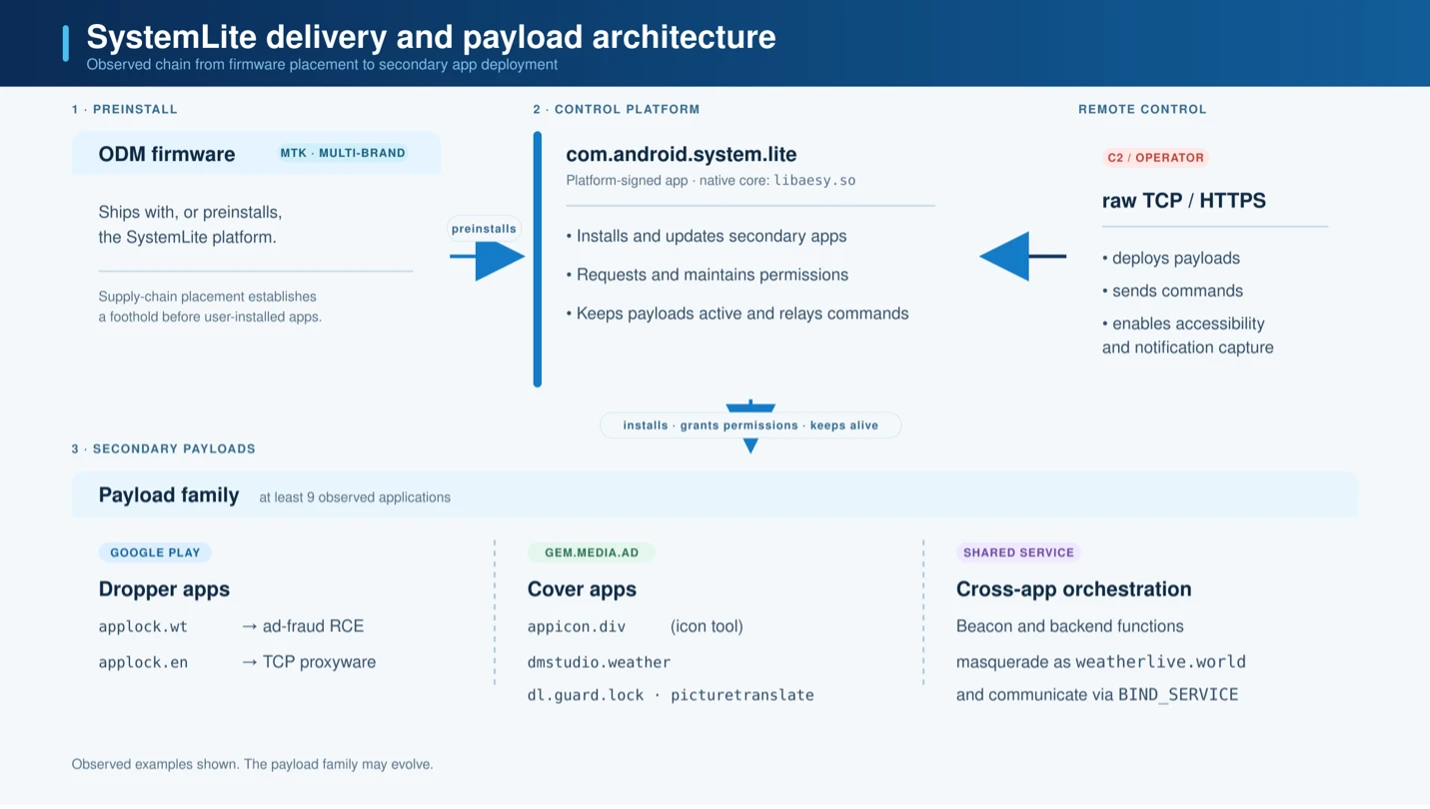Image resolution: width=1430 pixels, height=809 pixels.
Task: Select the "Cover apps" heading
Action: pyautogui.click(x=582, y=589)
